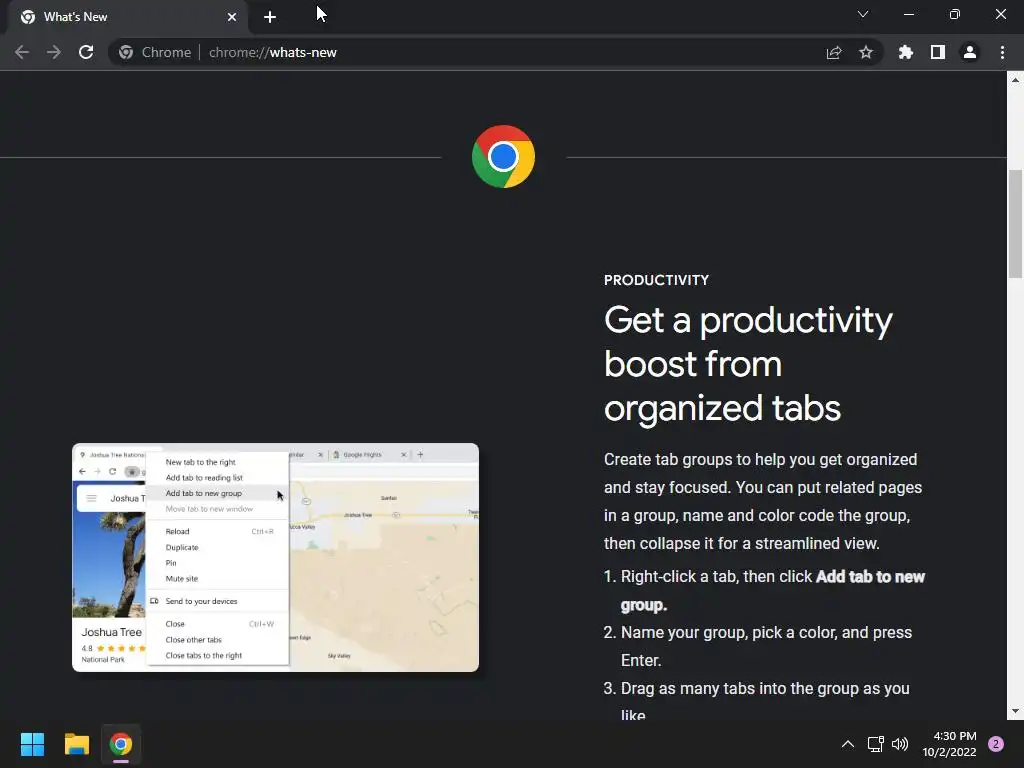Bookmark this tab with the star icon
1024x768 pixels.
(x=866, y=52)
